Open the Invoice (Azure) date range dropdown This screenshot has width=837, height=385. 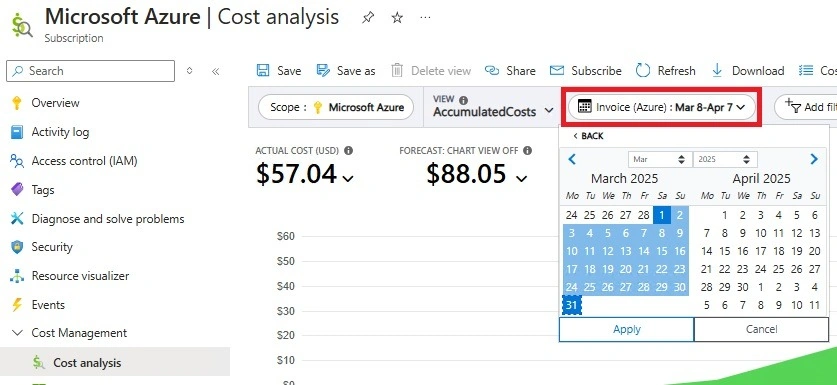tap(661, 107)
